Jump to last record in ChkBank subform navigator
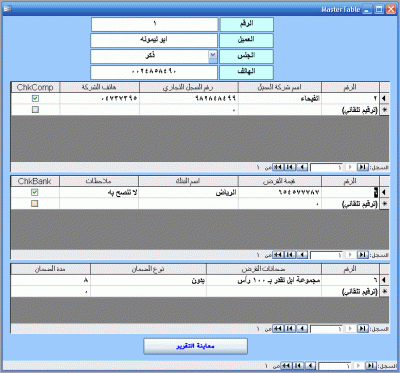 point(290,255)
